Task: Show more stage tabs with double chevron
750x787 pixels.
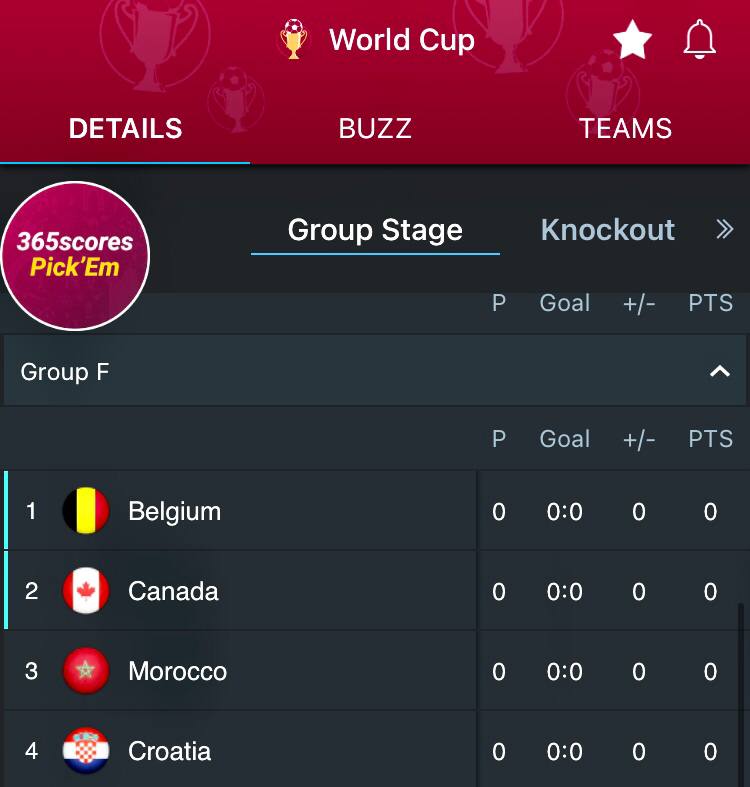Action: point(725,230)
